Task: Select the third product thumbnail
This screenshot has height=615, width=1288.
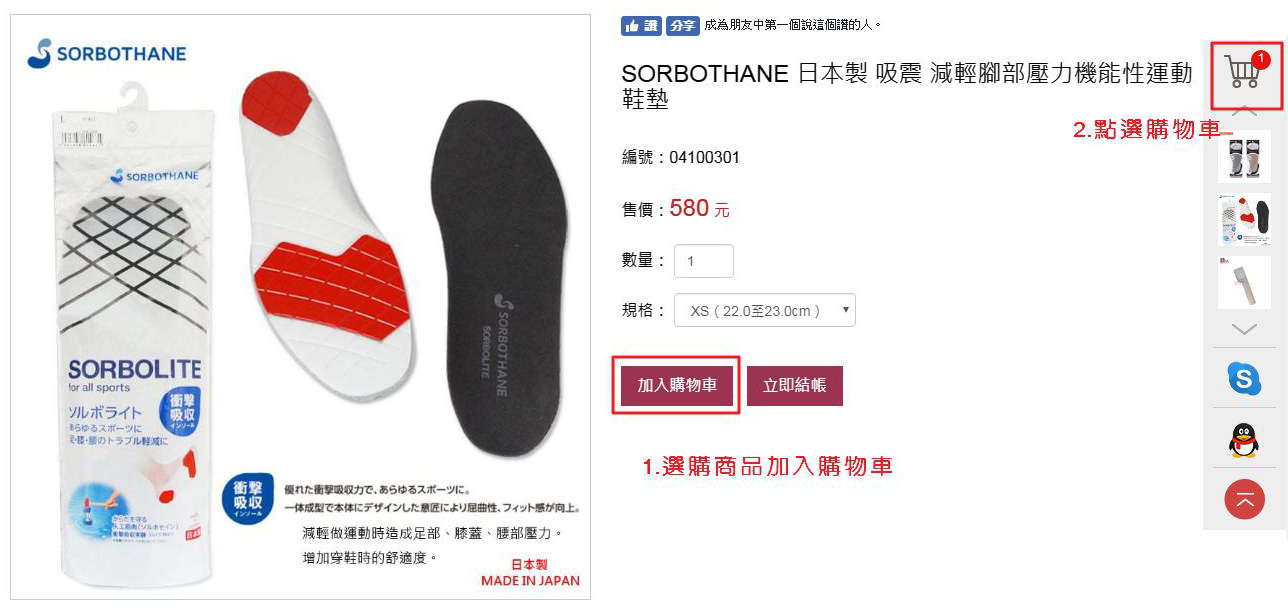Action: coord(1244,283)
